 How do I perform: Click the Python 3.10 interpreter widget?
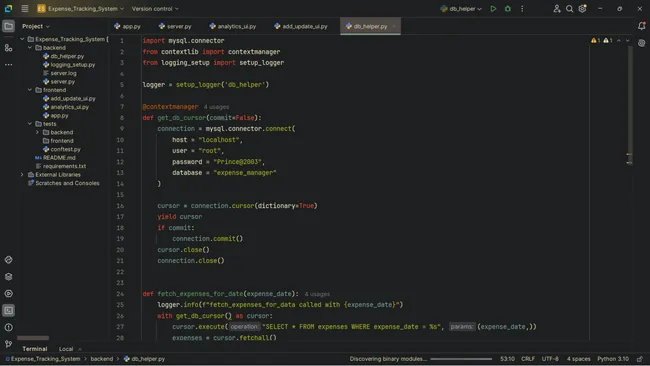613,359
